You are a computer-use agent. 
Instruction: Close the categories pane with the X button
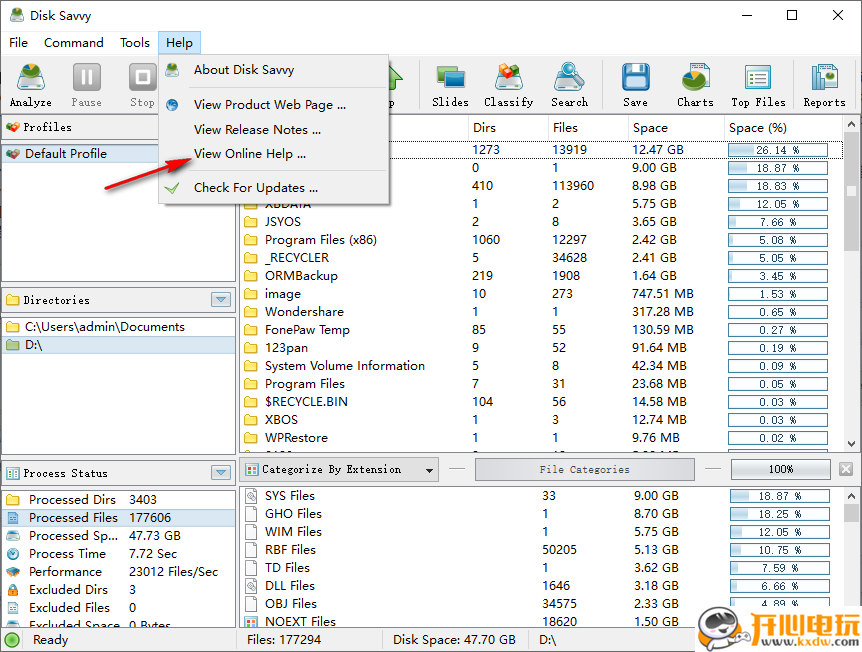(x=846, y=470)
